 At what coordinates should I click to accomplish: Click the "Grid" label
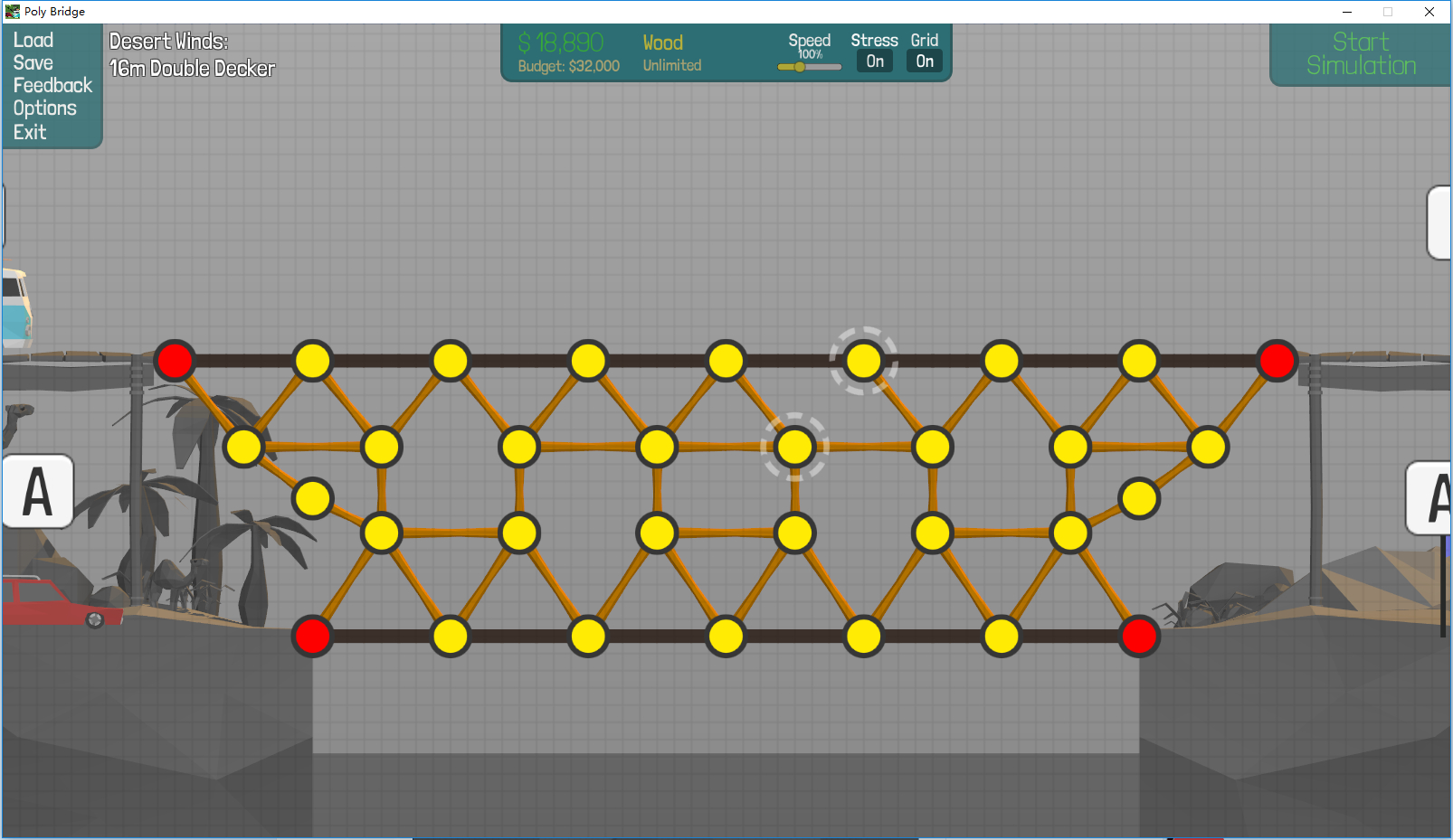click(925, 40)
